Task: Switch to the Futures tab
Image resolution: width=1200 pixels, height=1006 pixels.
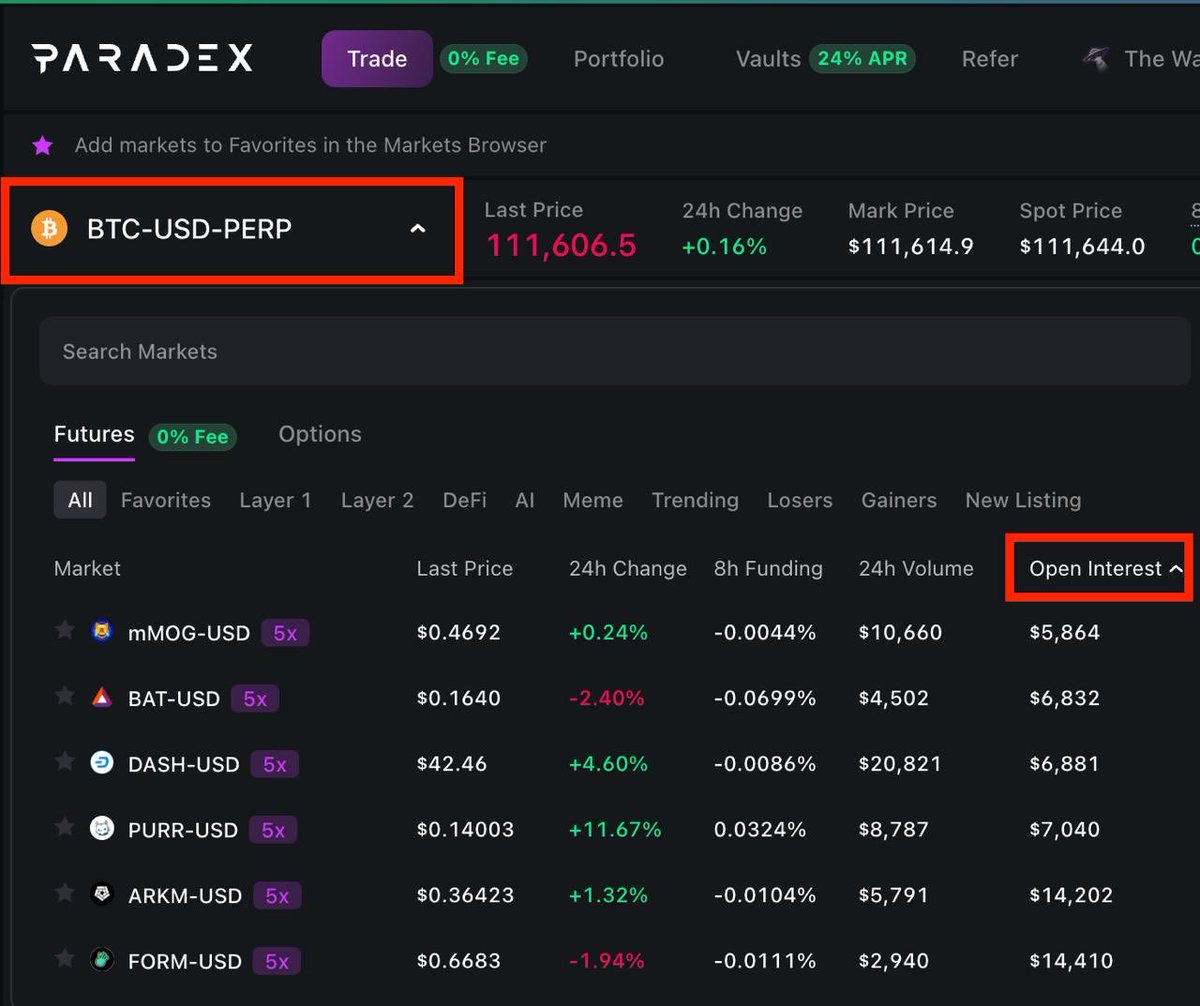Action: pyautogui.click(x=94, y=435)
